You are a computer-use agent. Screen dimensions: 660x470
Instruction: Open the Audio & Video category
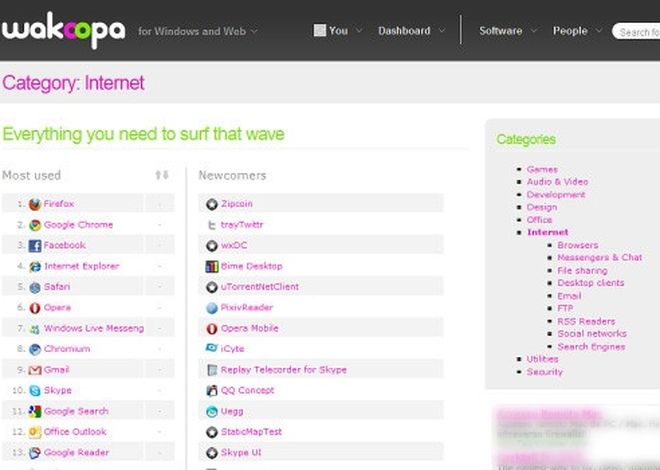pos(557,182)
